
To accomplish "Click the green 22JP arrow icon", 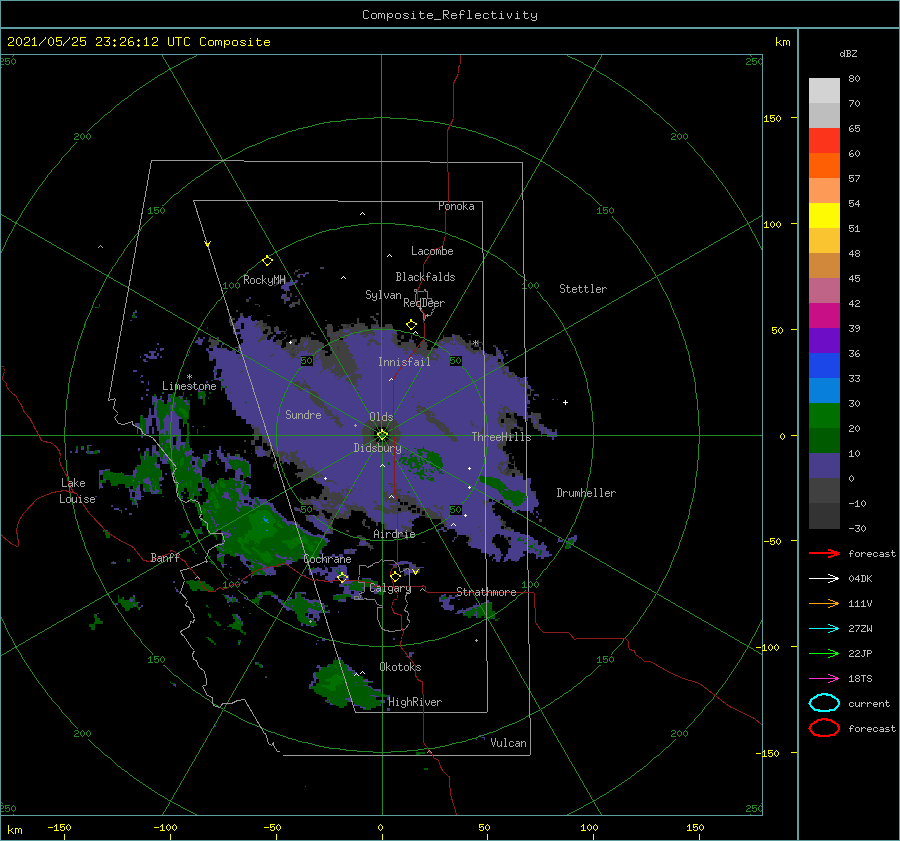I will [824, 653].
